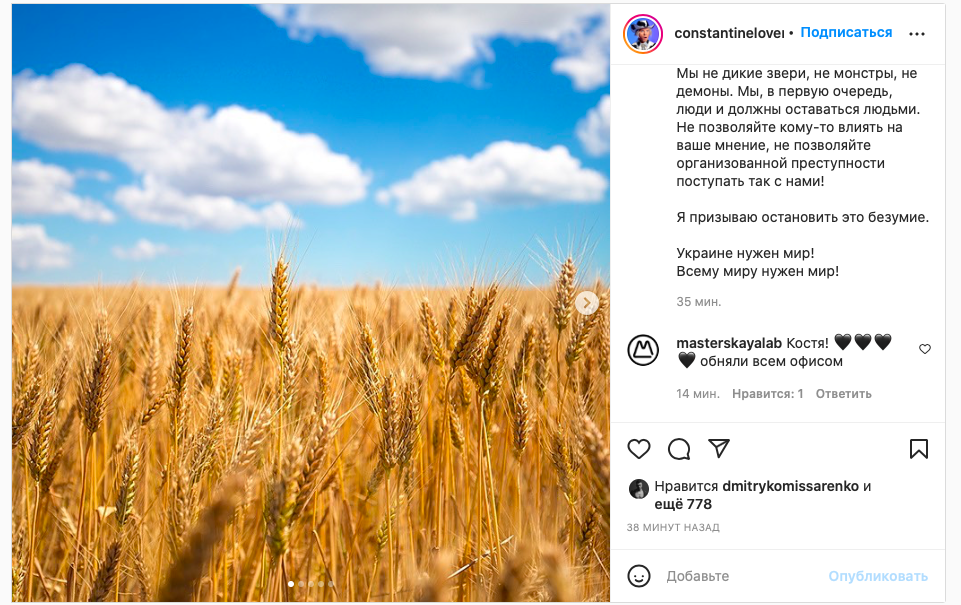The image size is (961, 605).
Task: Go to next photo with carousel arrow
Action: (587, 302)
